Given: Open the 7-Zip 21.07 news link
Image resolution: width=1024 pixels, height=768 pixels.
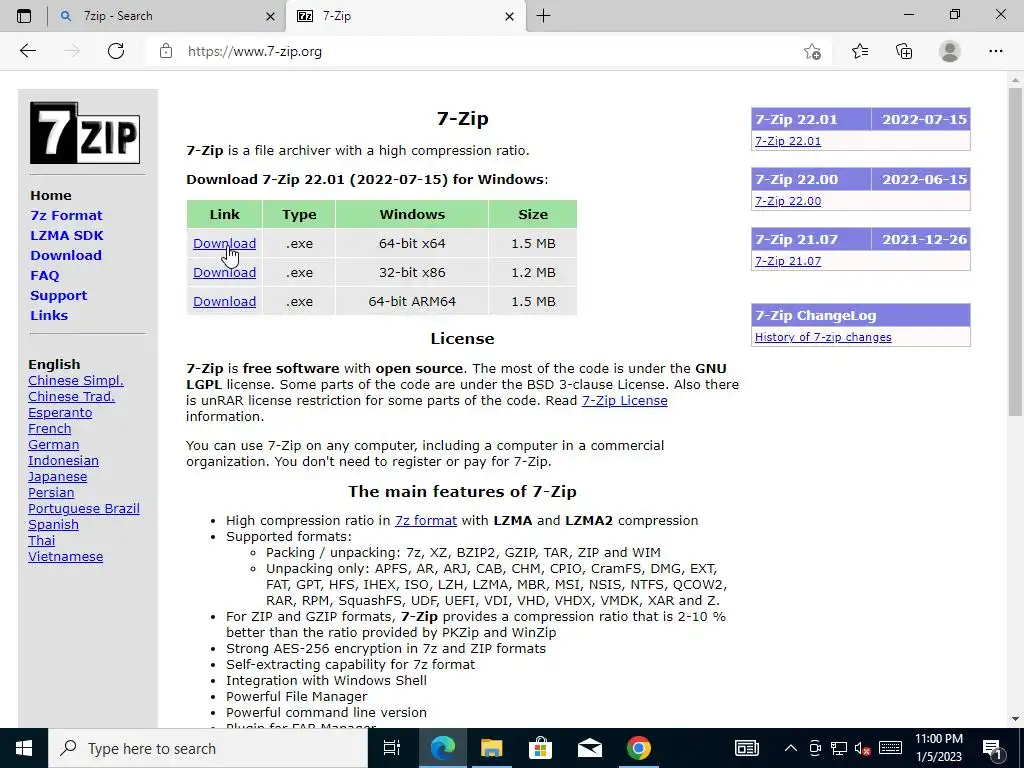Looking at the screenshot, I should click(x=788, y=261).
